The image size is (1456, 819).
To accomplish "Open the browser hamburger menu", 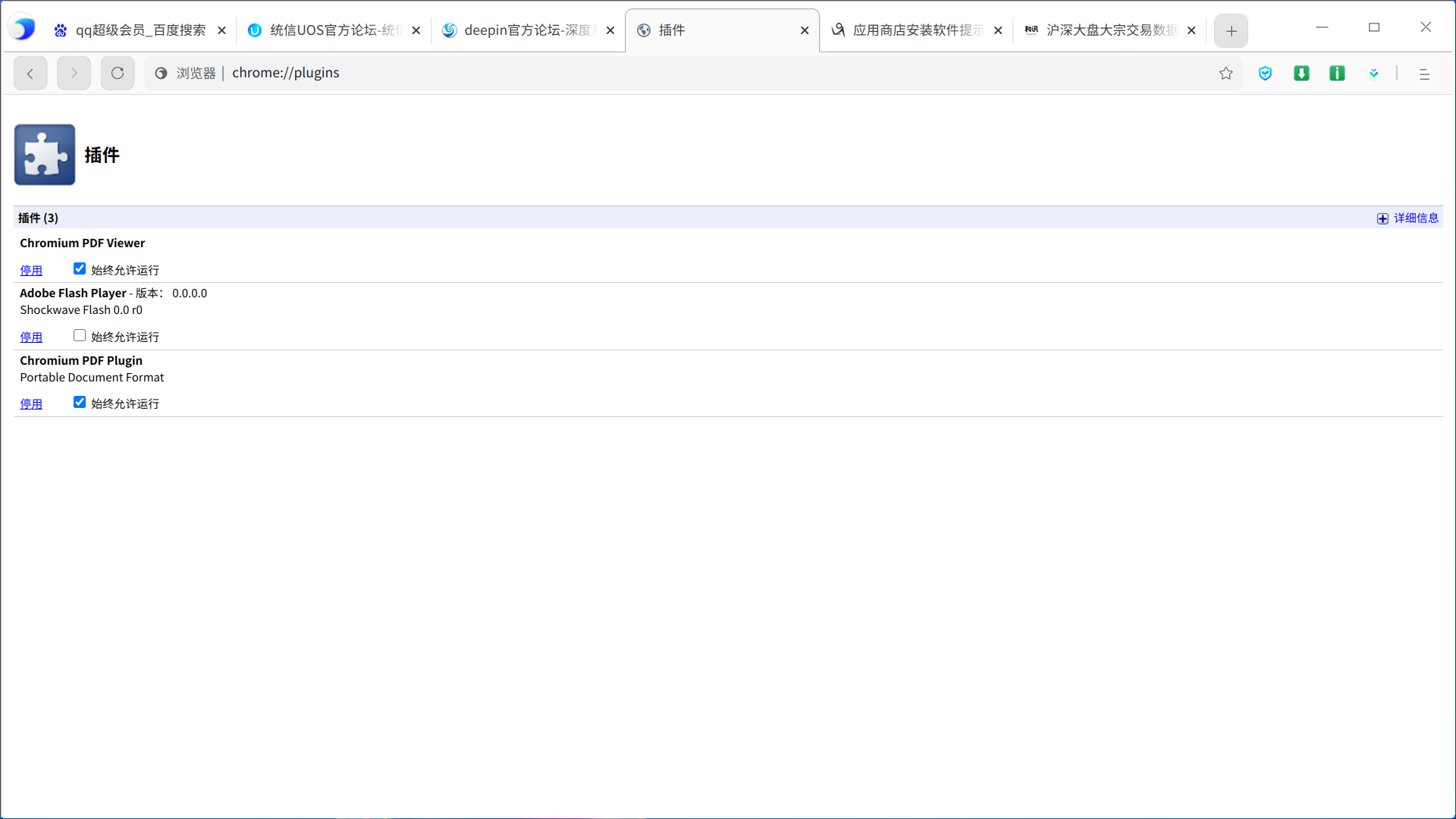I will pyautogui.click(x=1424, y=74).
